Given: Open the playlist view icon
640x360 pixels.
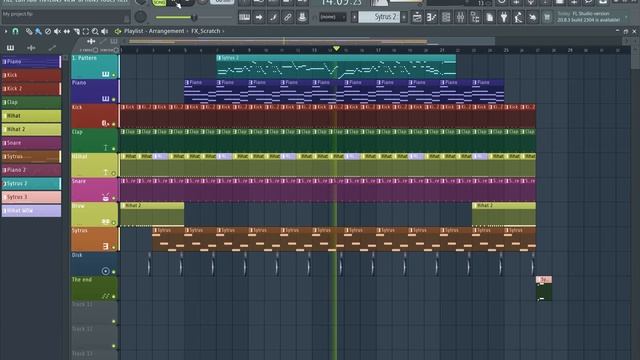Looking at the screenshot, I should pos(417,17).
